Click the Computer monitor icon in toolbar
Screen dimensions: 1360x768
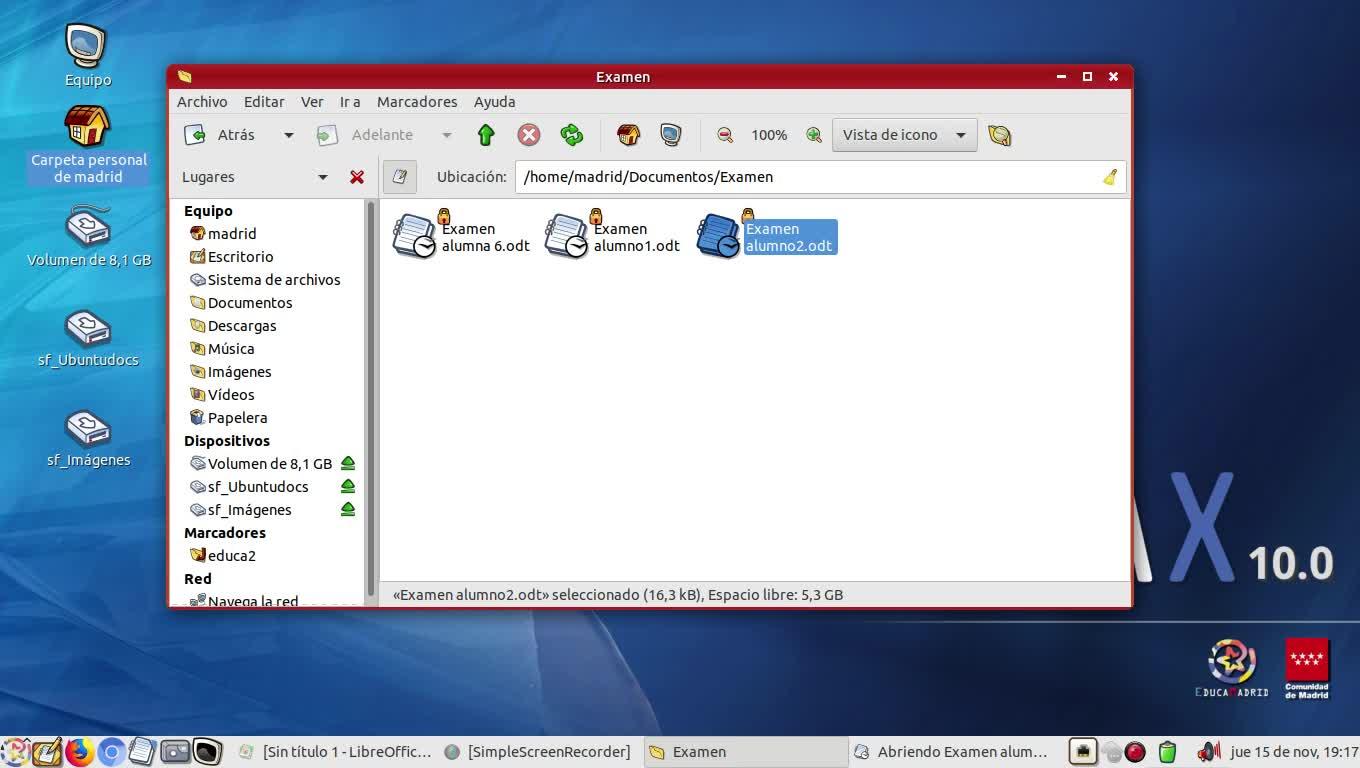(x=670, y=135)
